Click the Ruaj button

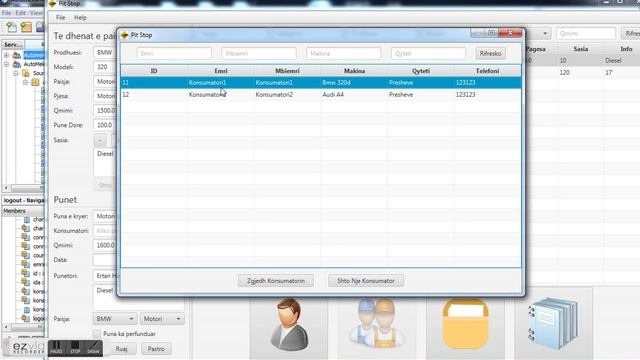[x=121, y=349]
